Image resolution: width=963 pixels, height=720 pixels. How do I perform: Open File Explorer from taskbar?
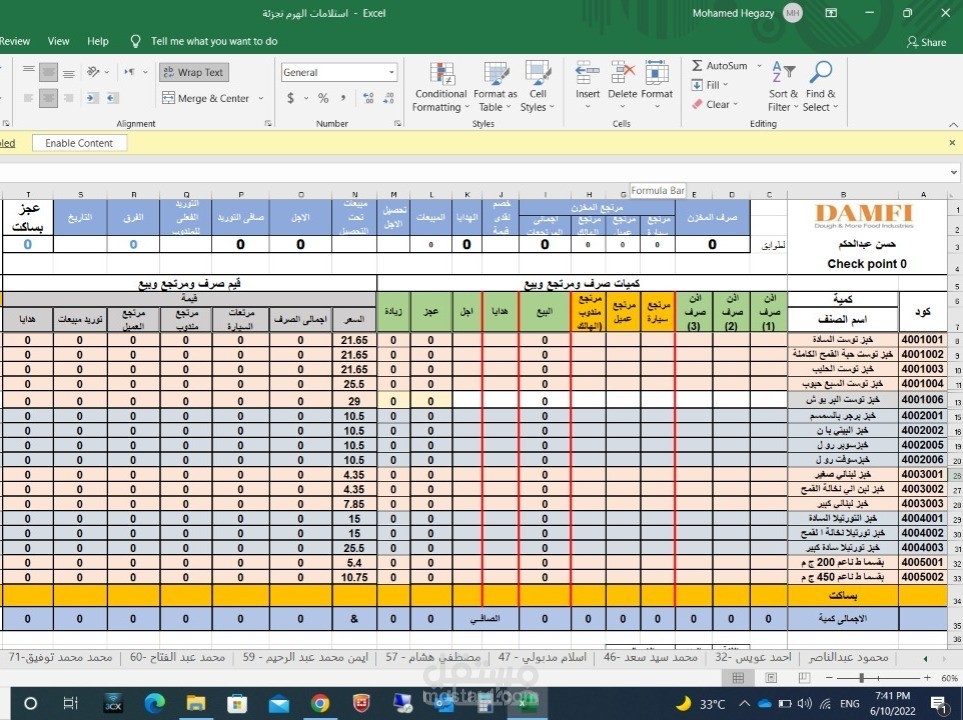195,703
